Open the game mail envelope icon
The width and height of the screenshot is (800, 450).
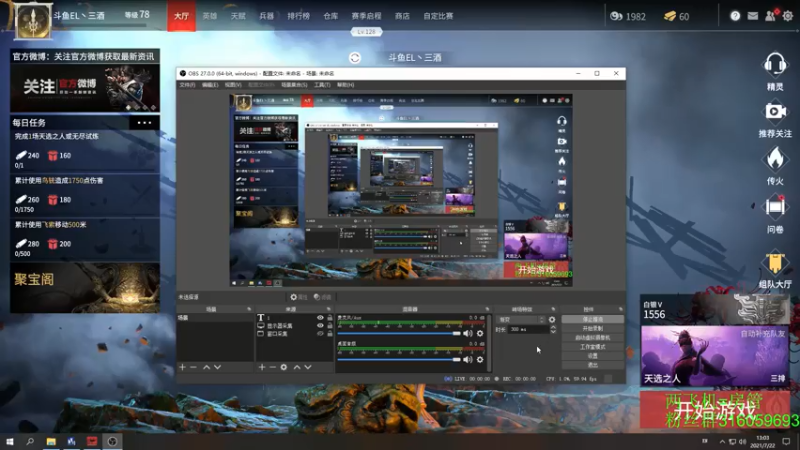753,16
